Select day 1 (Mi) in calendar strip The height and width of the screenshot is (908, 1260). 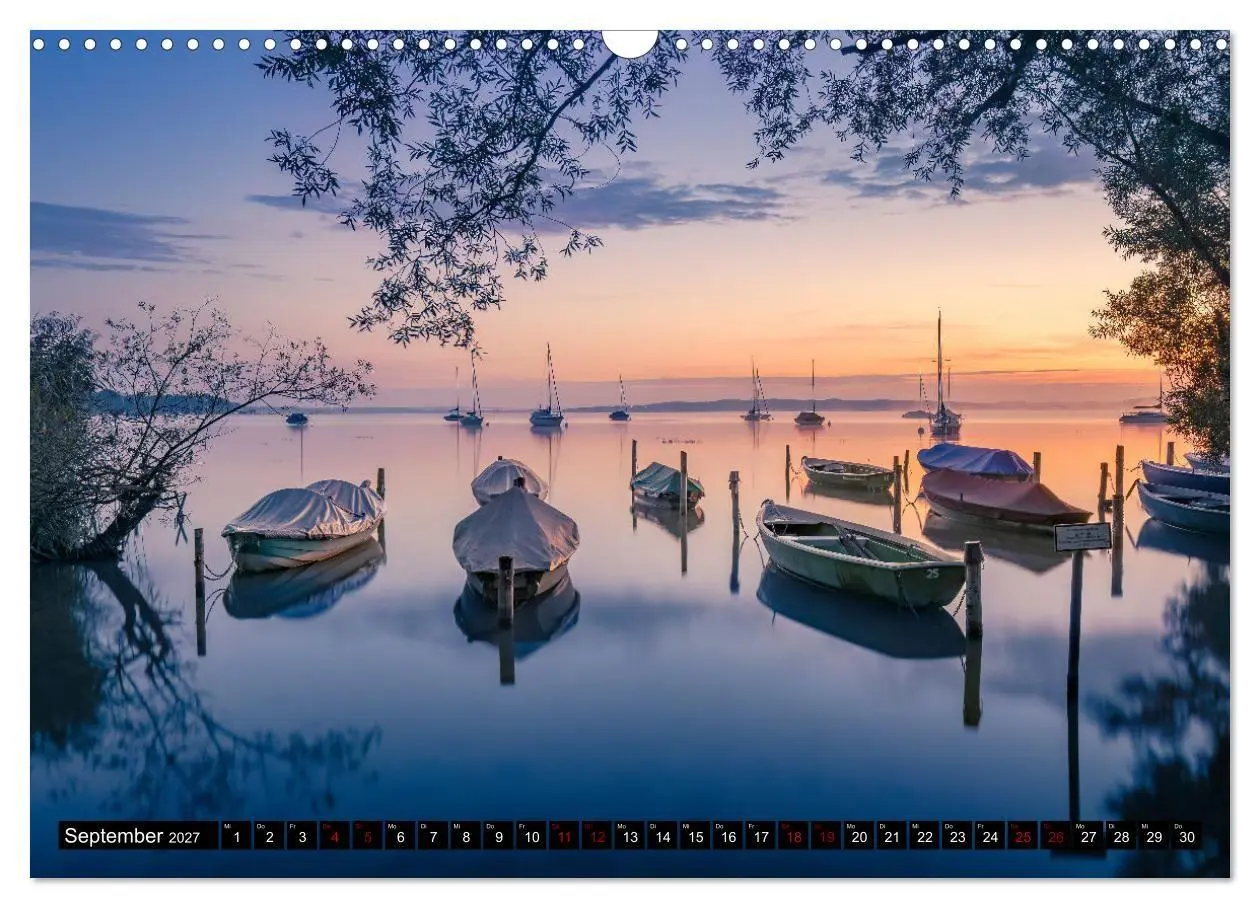[x=236, y=836]
